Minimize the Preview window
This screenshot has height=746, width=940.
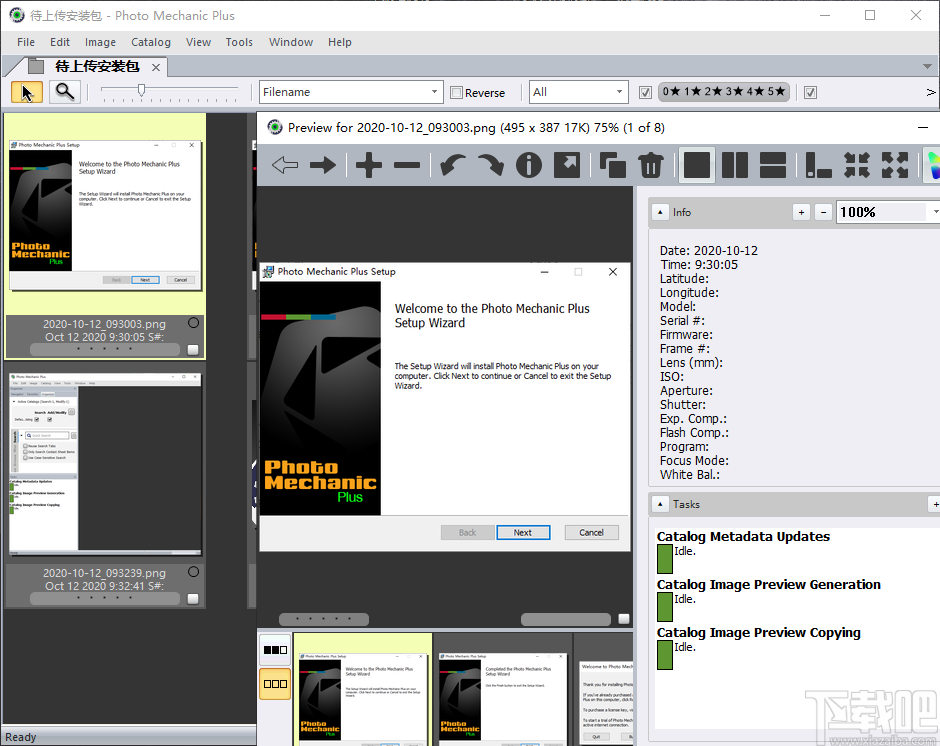click(x=923, y=127)
